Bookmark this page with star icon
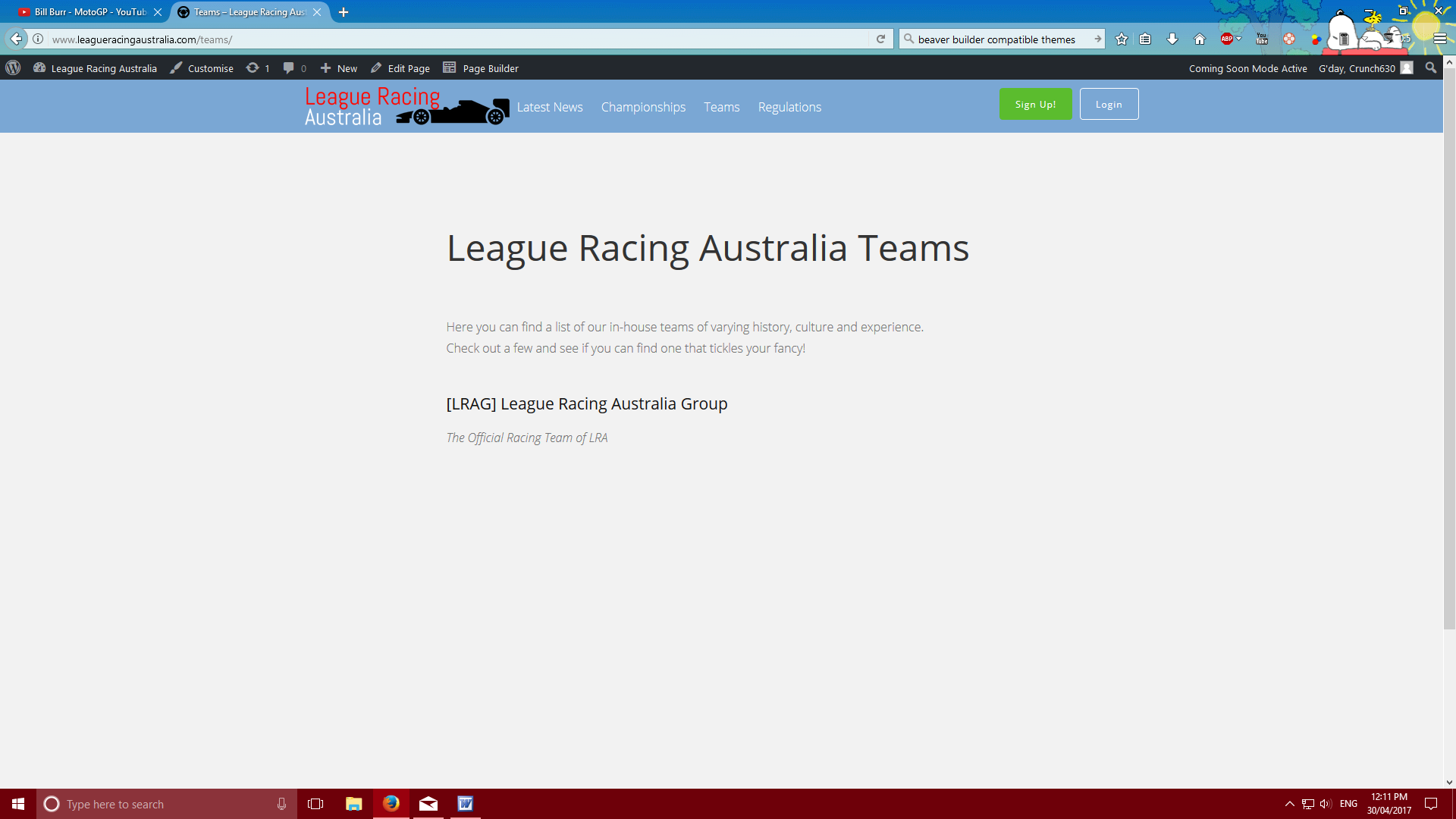This screenshot has width=1456, height=819. pos(1122,39)
